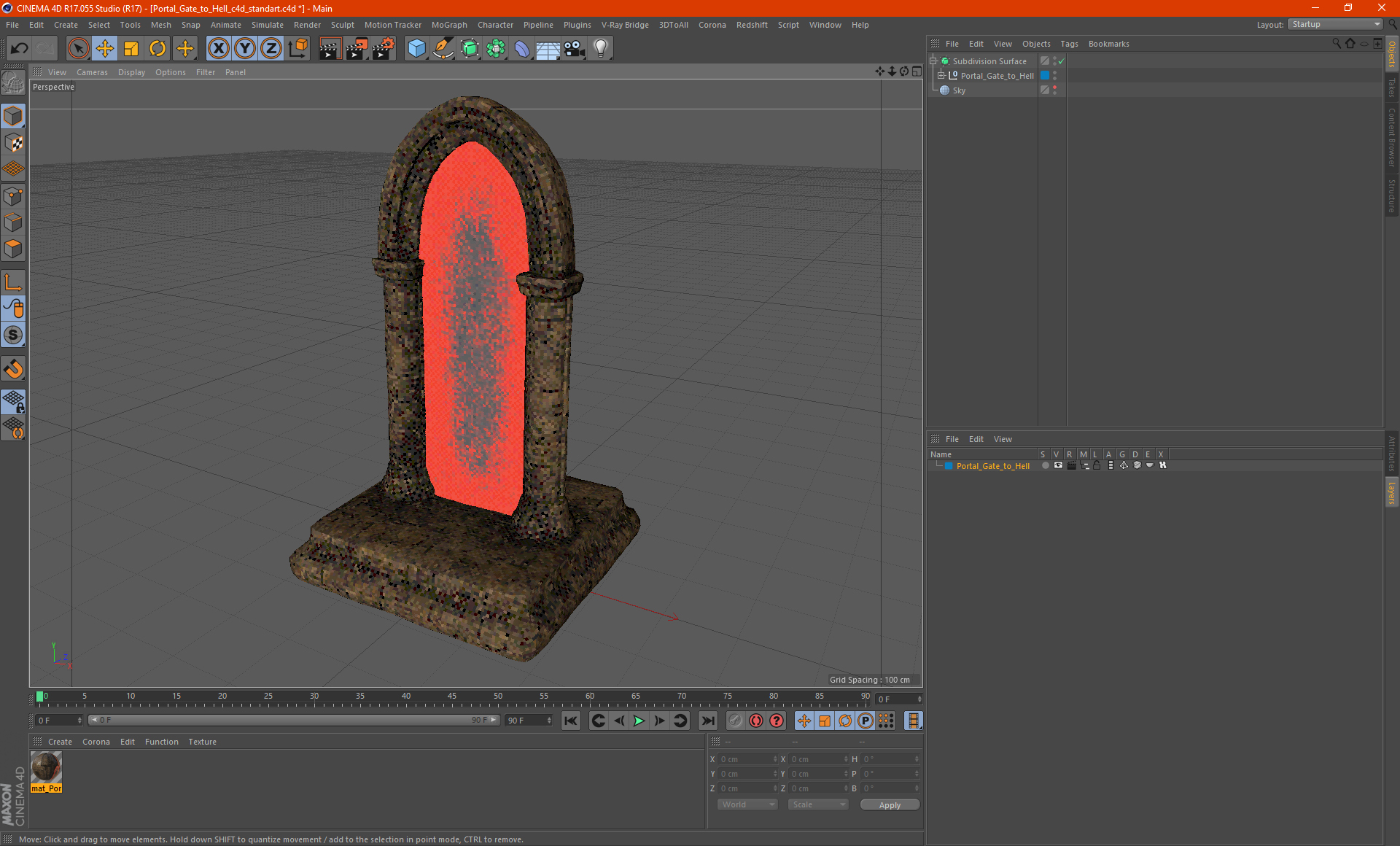The width and height of the screenshot is (1400, 846).
Task: Select the Sky object
Action: 959,90
